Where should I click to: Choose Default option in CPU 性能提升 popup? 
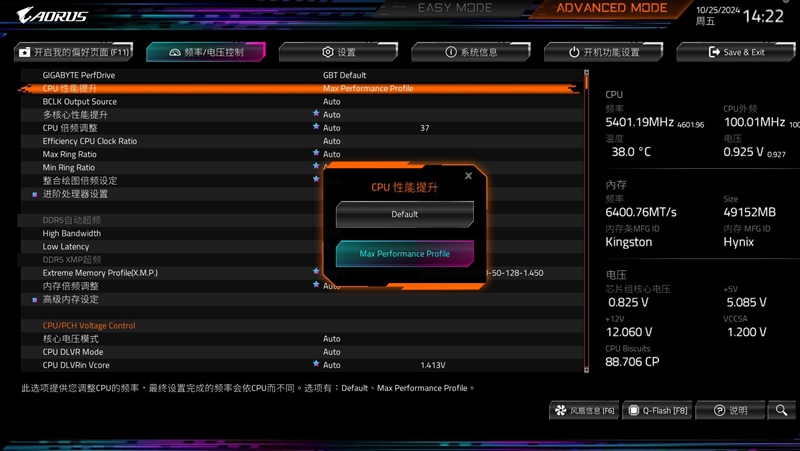point(405,214)
